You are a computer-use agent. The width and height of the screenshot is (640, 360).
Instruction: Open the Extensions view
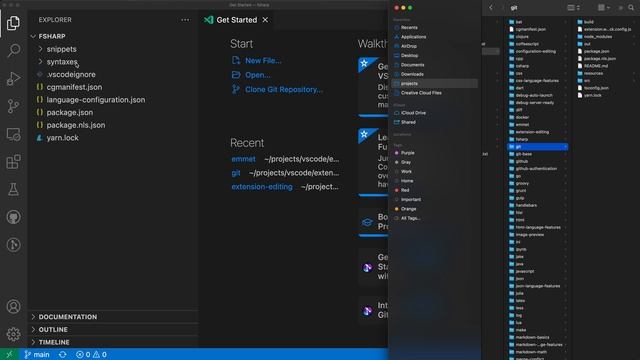click(x=13, y=162)
